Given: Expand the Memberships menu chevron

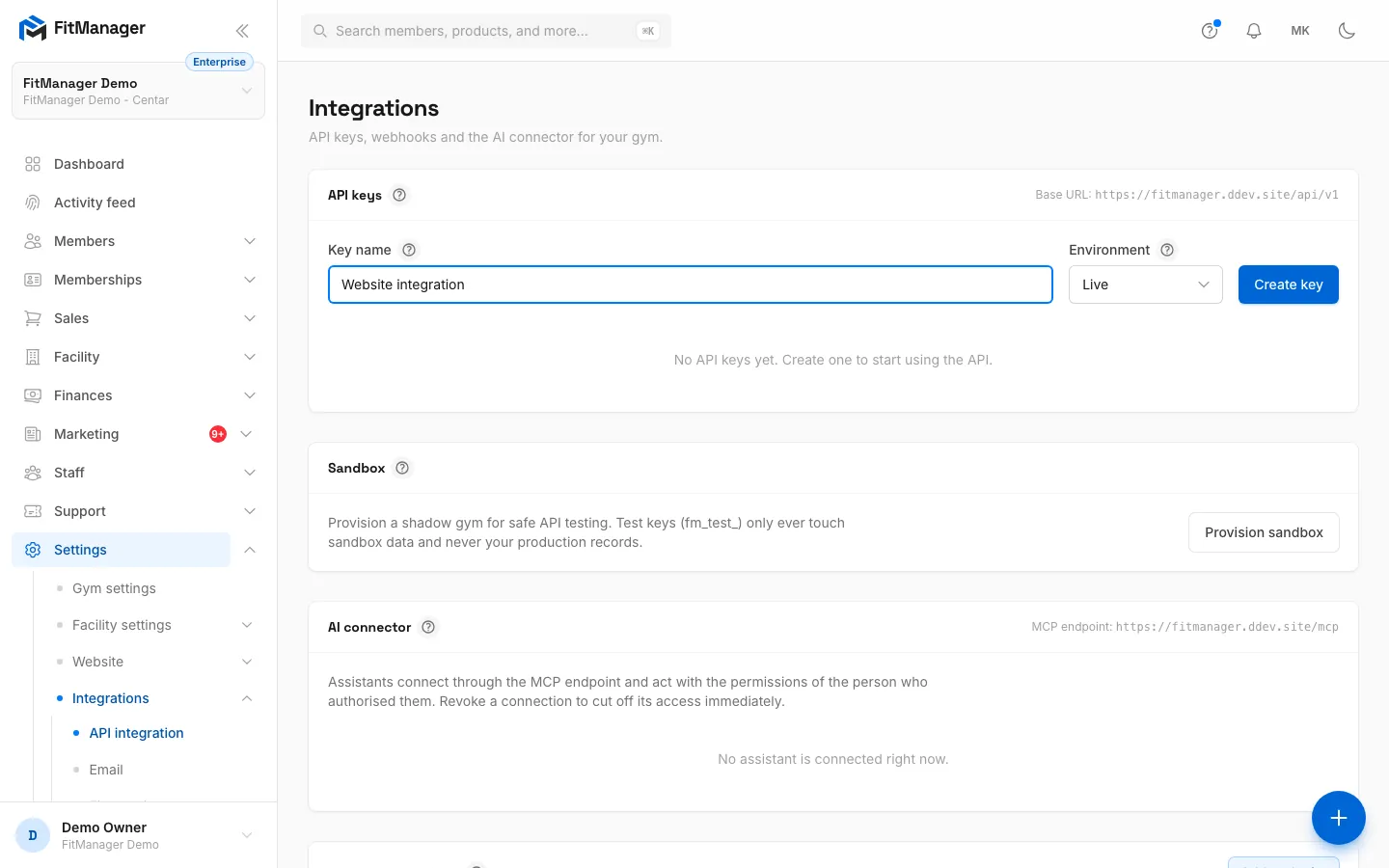Looking at the screenshot, I should 250,280.
